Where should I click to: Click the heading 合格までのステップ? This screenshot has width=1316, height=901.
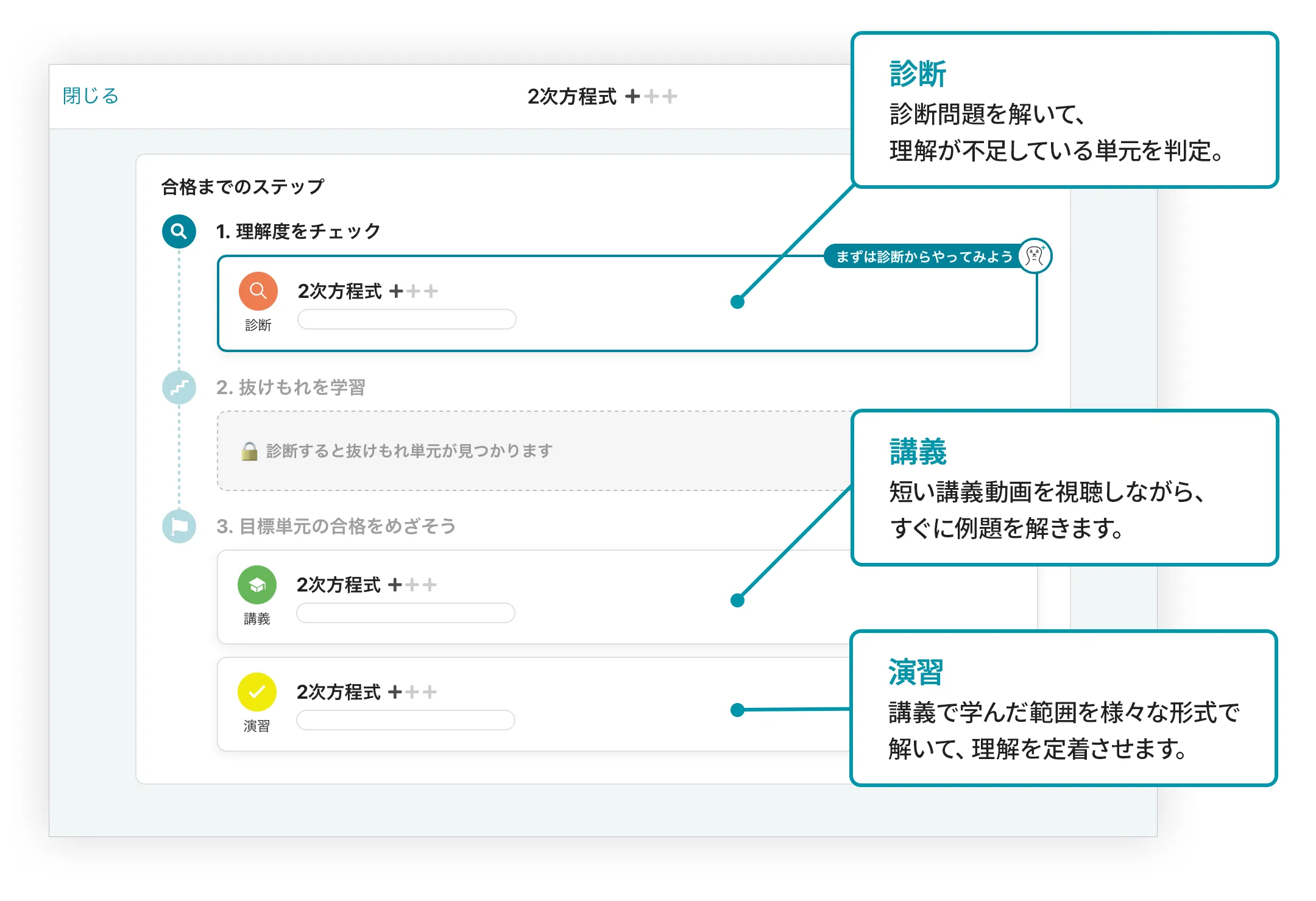click(x=242, y=186)
